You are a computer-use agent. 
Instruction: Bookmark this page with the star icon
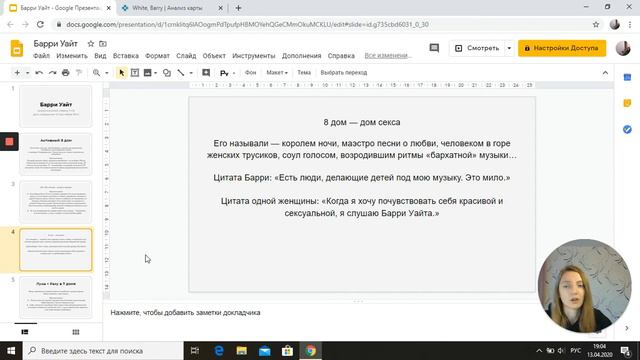(x=596, y=24)
